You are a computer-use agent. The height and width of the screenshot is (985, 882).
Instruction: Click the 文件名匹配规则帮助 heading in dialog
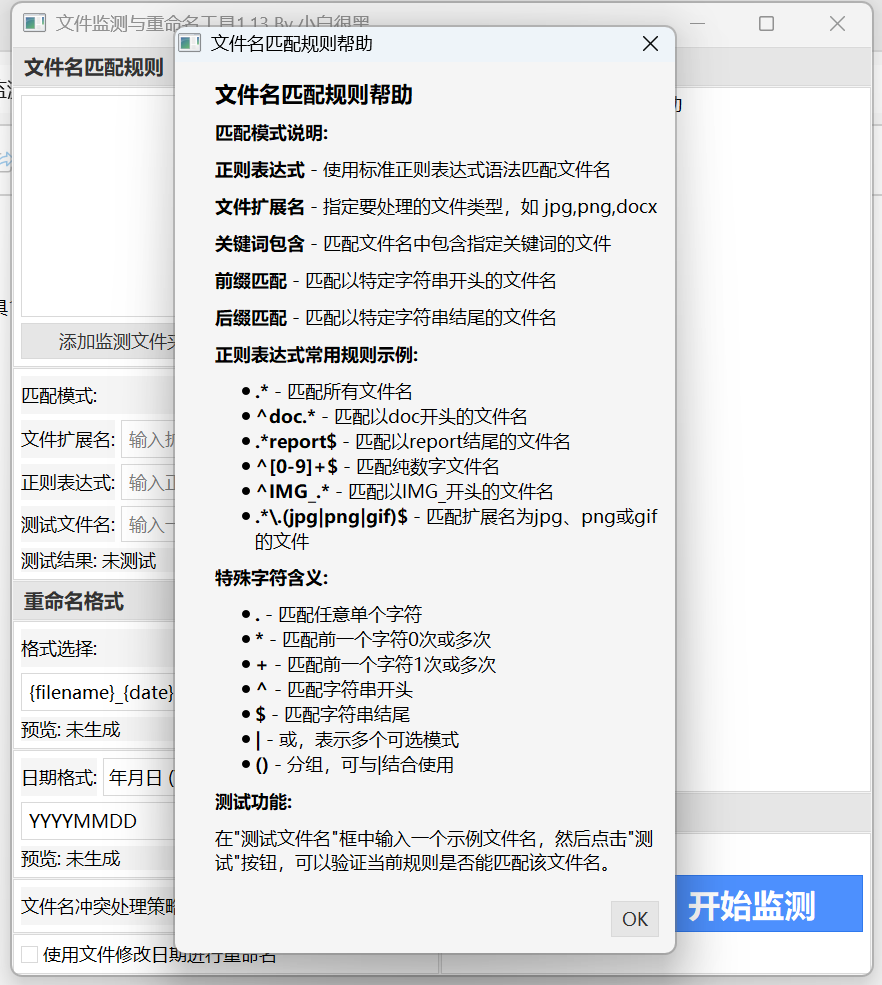click(313, 95)
